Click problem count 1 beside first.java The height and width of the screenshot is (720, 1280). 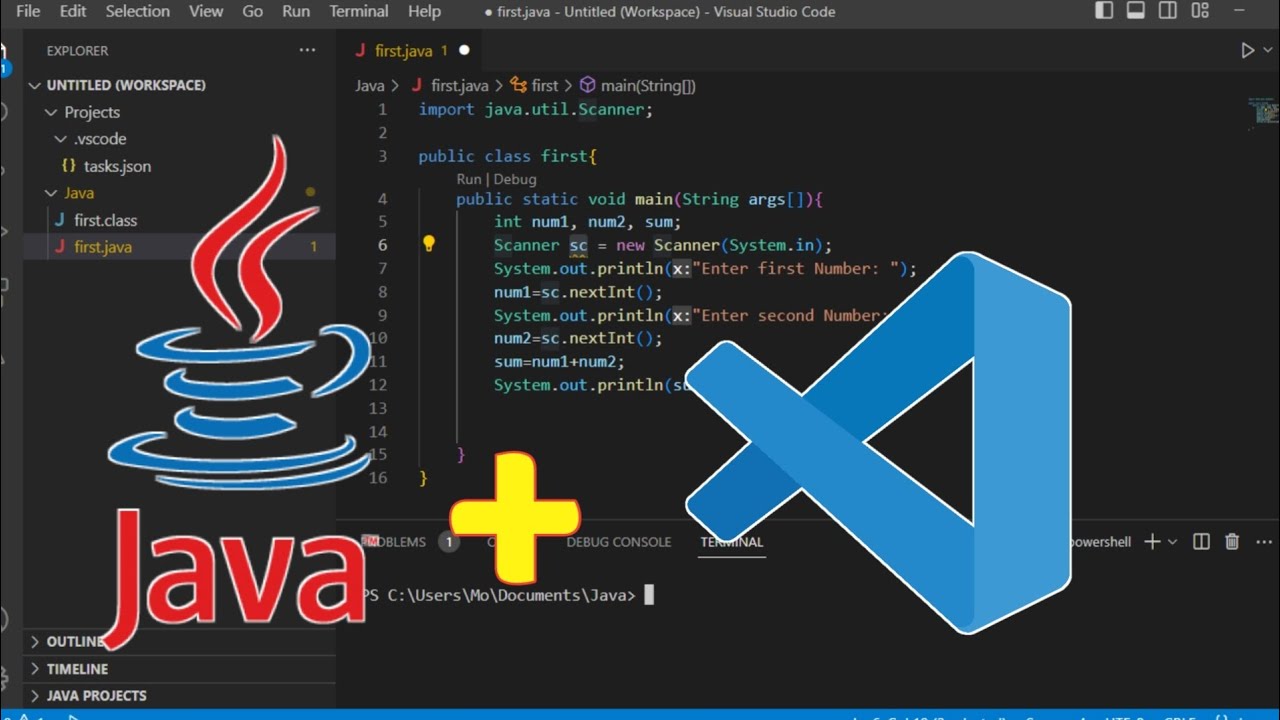coord(313,247)
